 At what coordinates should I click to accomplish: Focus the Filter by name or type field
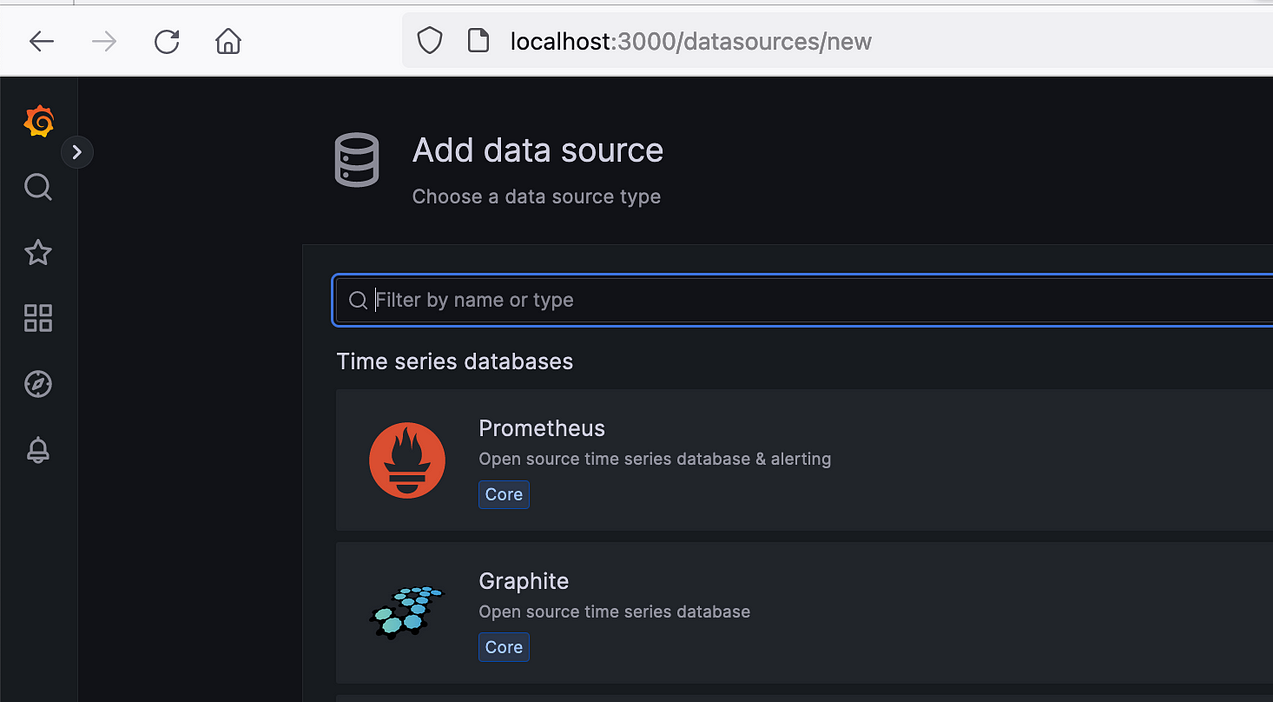point(802,300)
